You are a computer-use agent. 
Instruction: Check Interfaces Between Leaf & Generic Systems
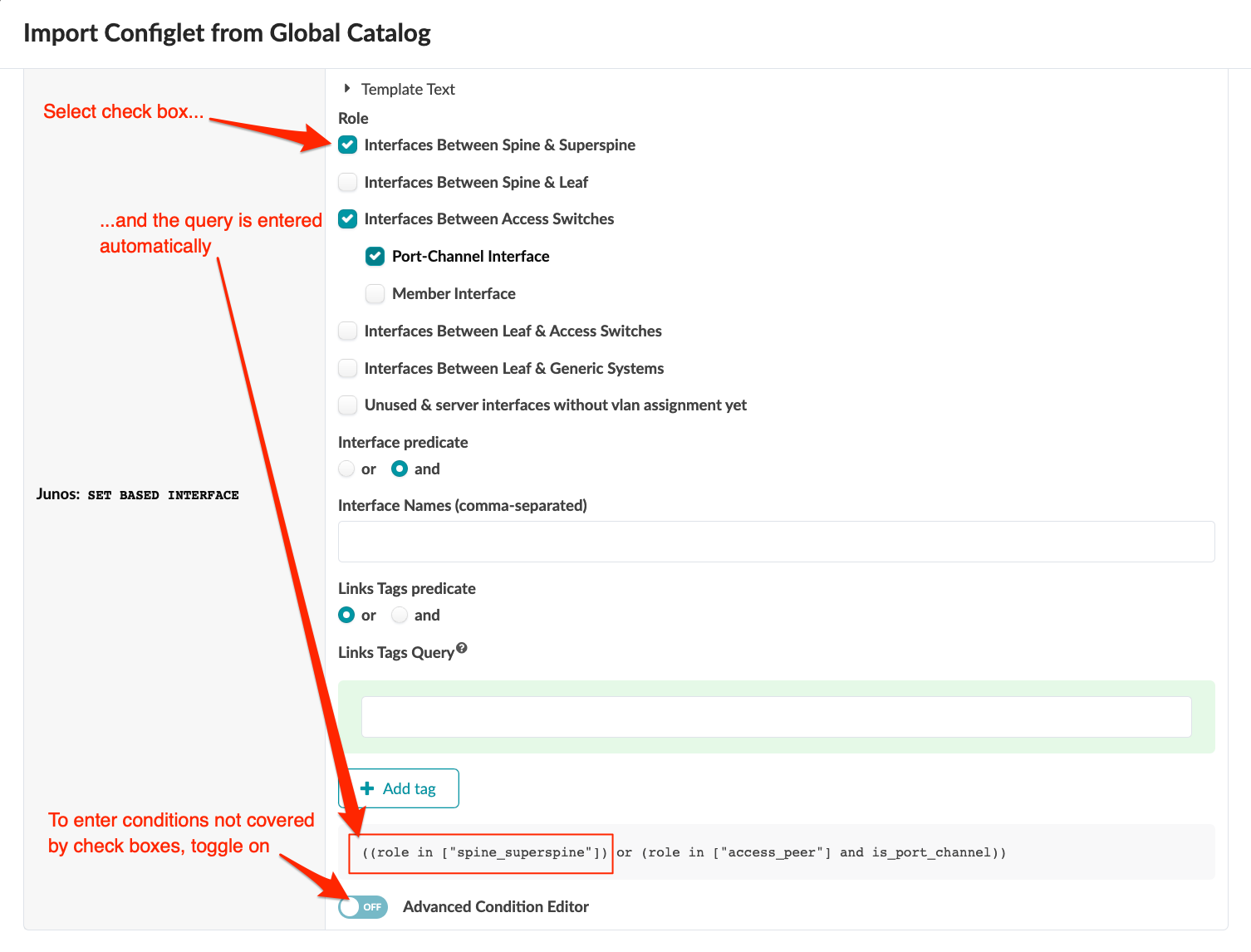pyautogui.click(x=348, y=369)
